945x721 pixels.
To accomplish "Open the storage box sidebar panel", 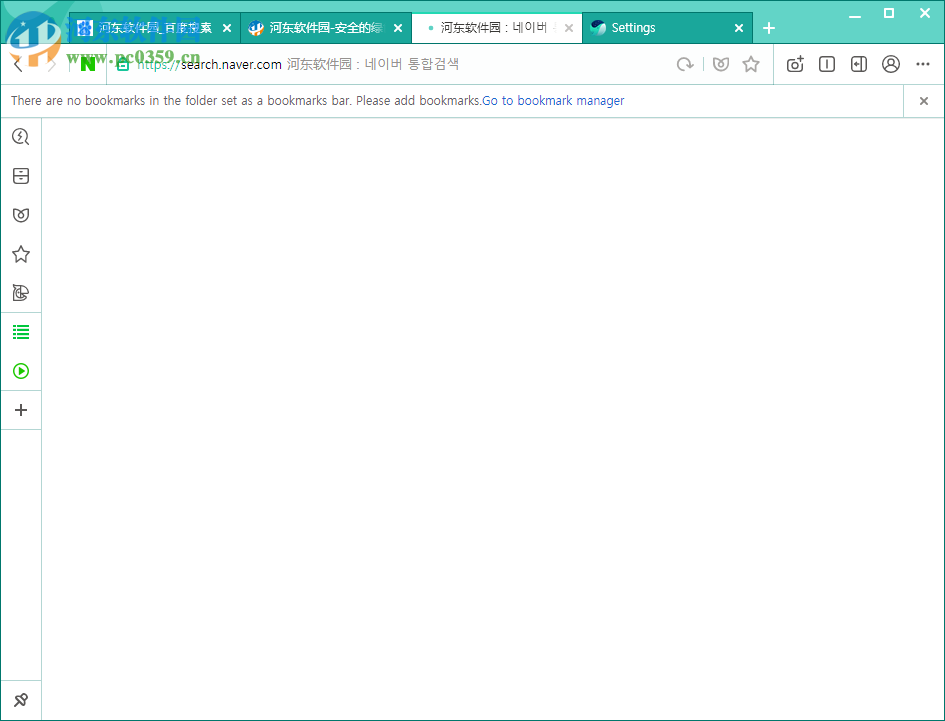I will [21, 176].
